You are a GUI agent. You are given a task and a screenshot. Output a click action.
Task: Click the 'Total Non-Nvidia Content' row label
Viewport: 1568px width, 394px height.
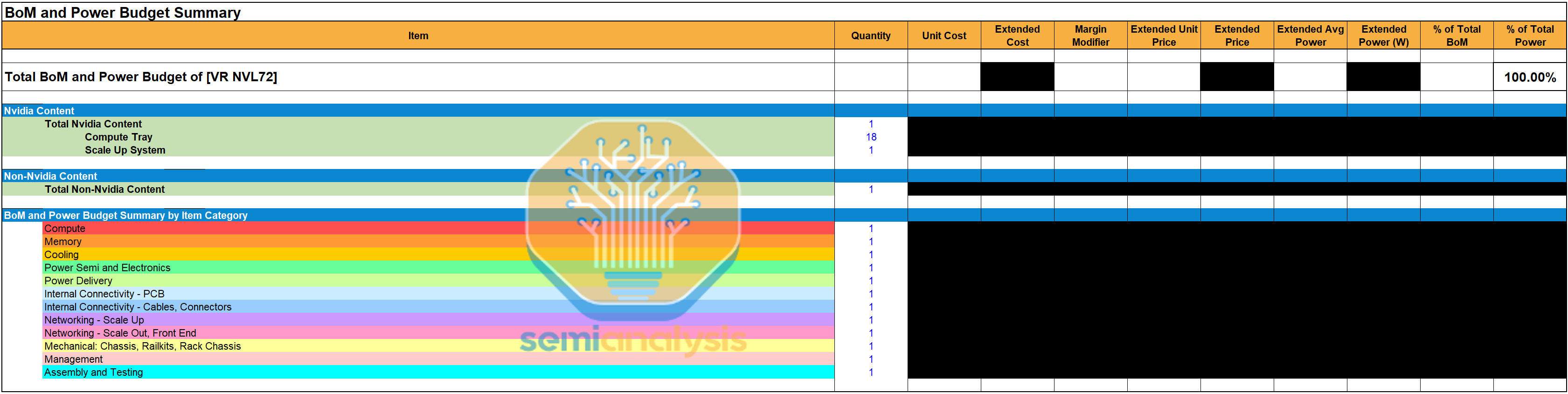pos(104,190)
